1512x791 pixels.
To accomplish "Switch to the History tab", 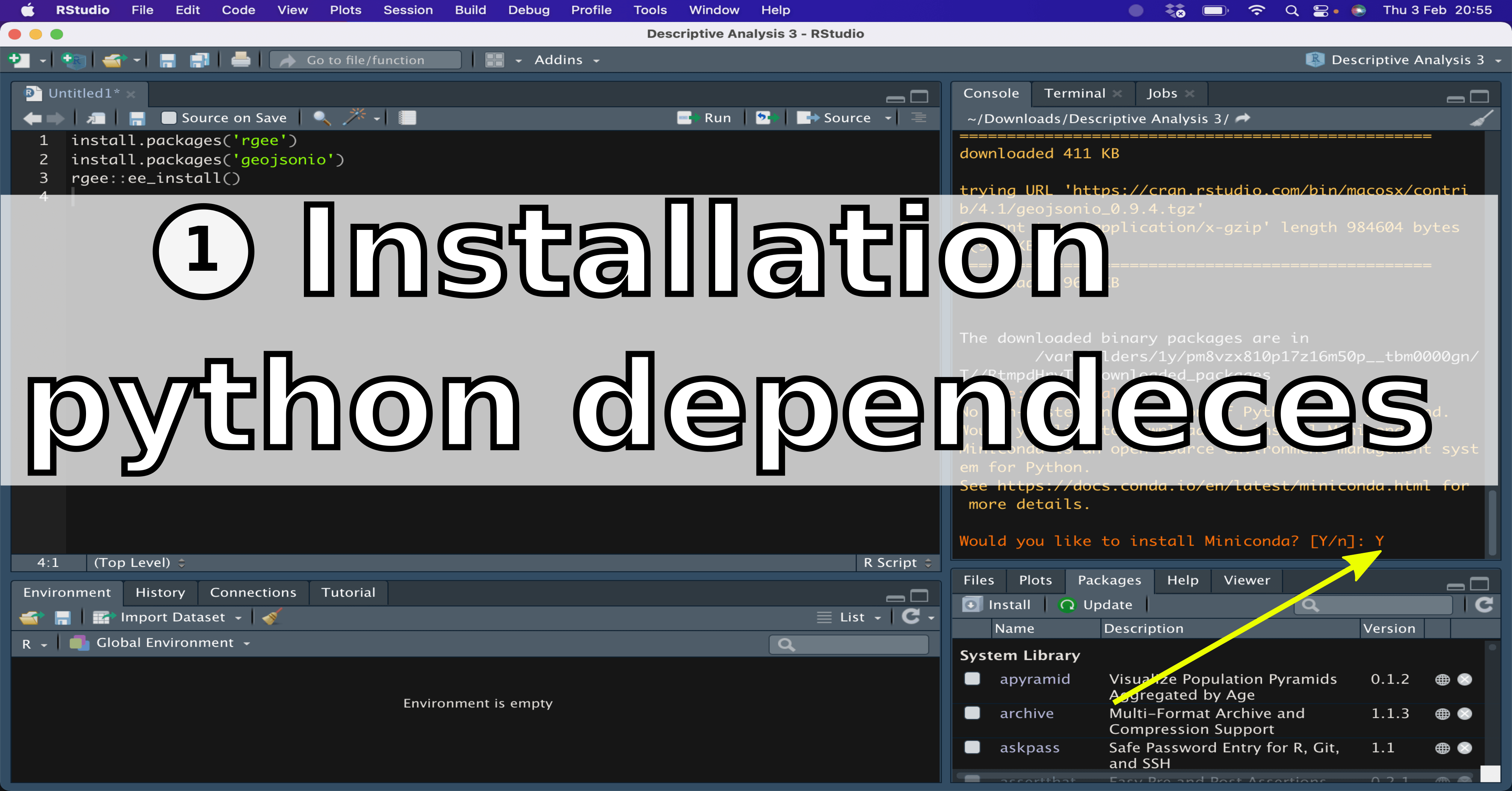I will click(x=160, y=593).
